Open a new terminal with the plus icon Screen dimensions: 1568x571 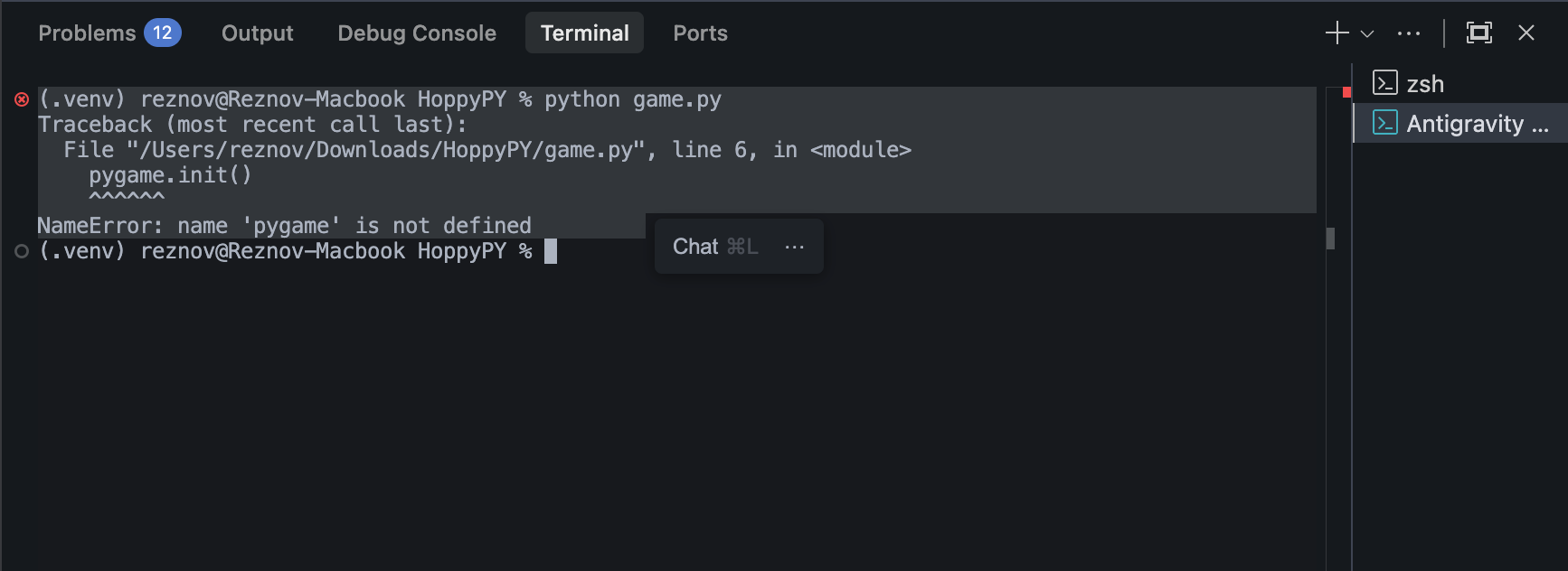pyautogui.click(x=1336, y=33)
